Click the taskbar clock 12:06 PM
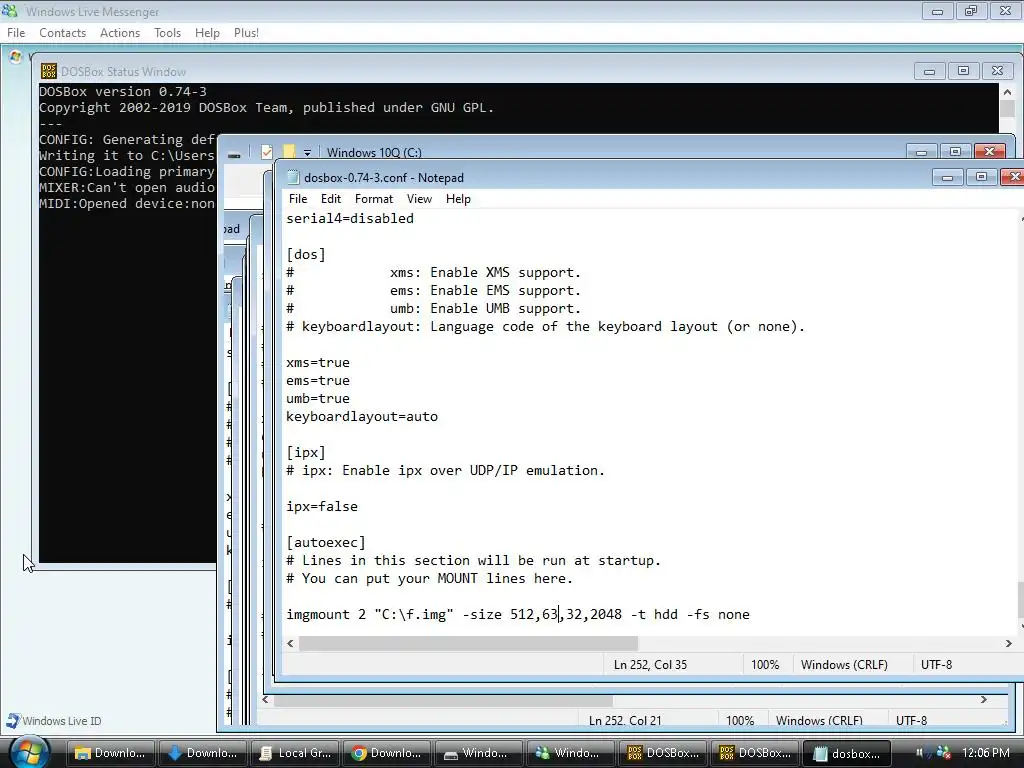Screen dimensions: 1024x768 pyautogui.click(x=985, y=753)
